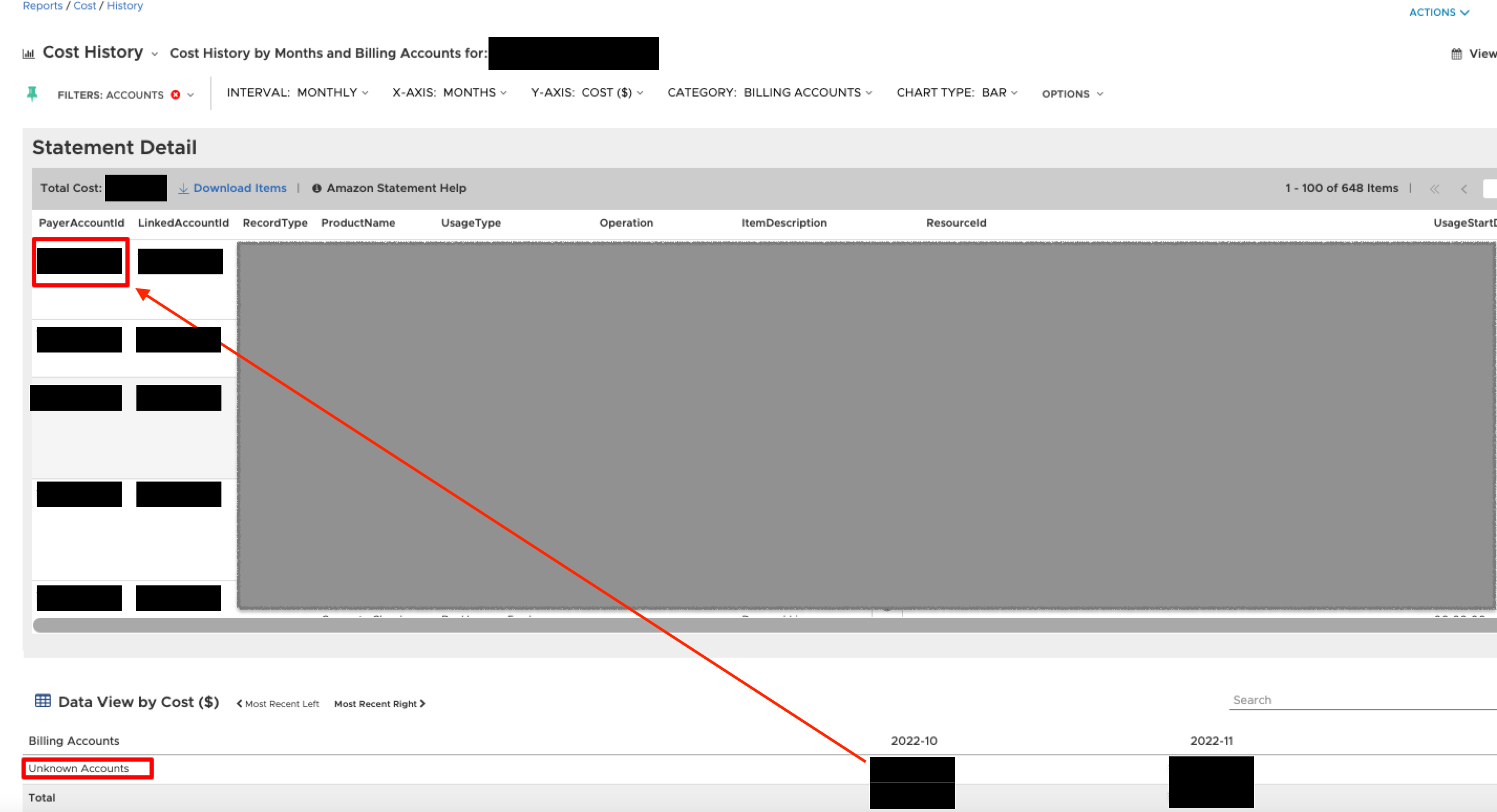Click the green pin filter icon
This screenshot has width=1497, height=812.
pos(32,93)
